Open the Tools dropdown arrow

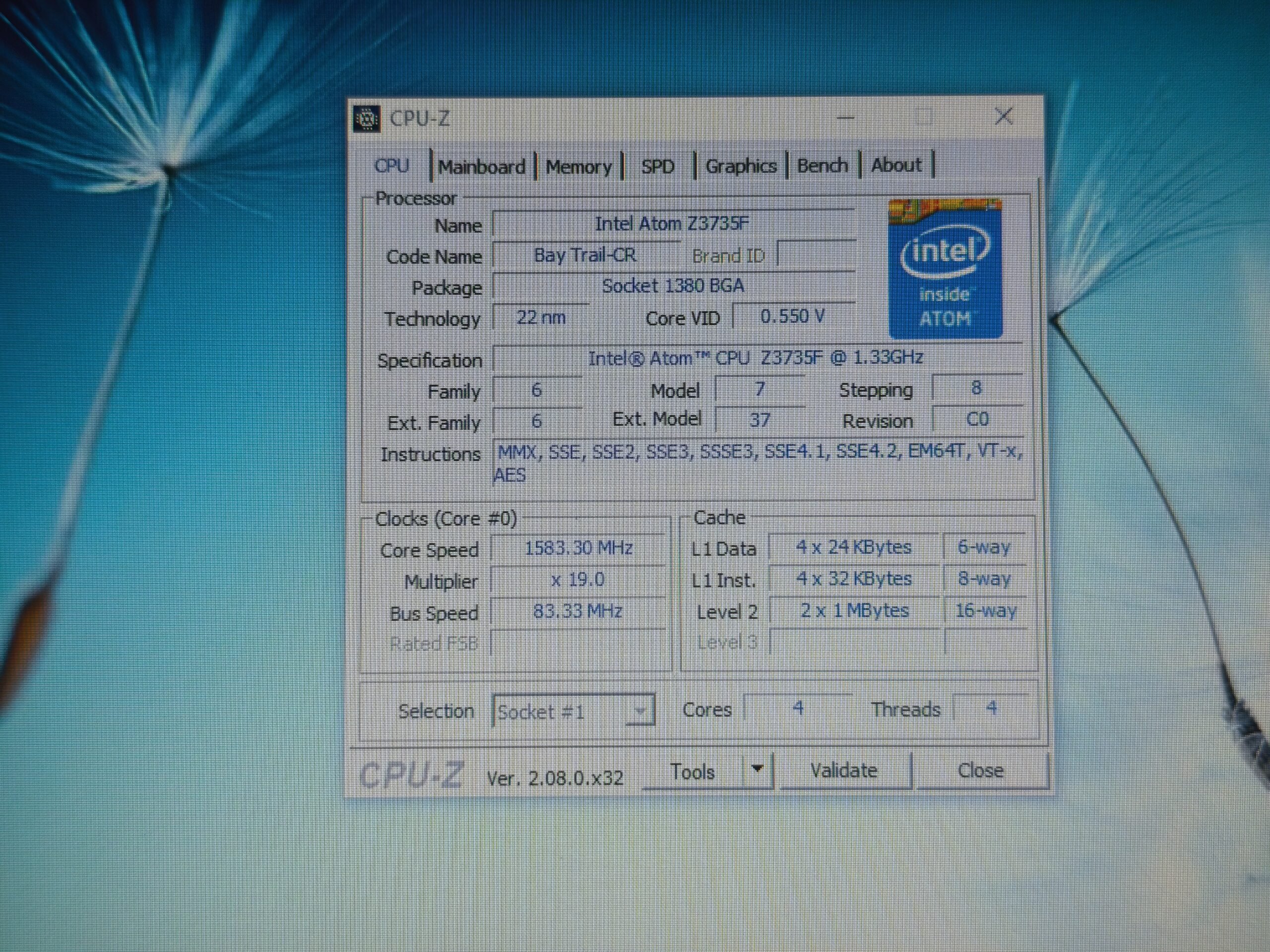point(758,770)
